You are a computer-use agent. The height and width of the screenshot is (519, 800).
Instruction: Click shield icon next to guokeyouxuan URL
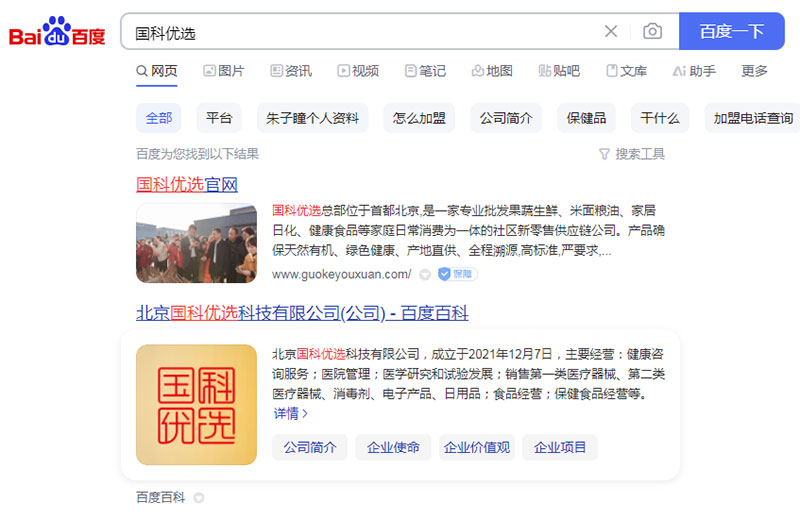(425, 274)
